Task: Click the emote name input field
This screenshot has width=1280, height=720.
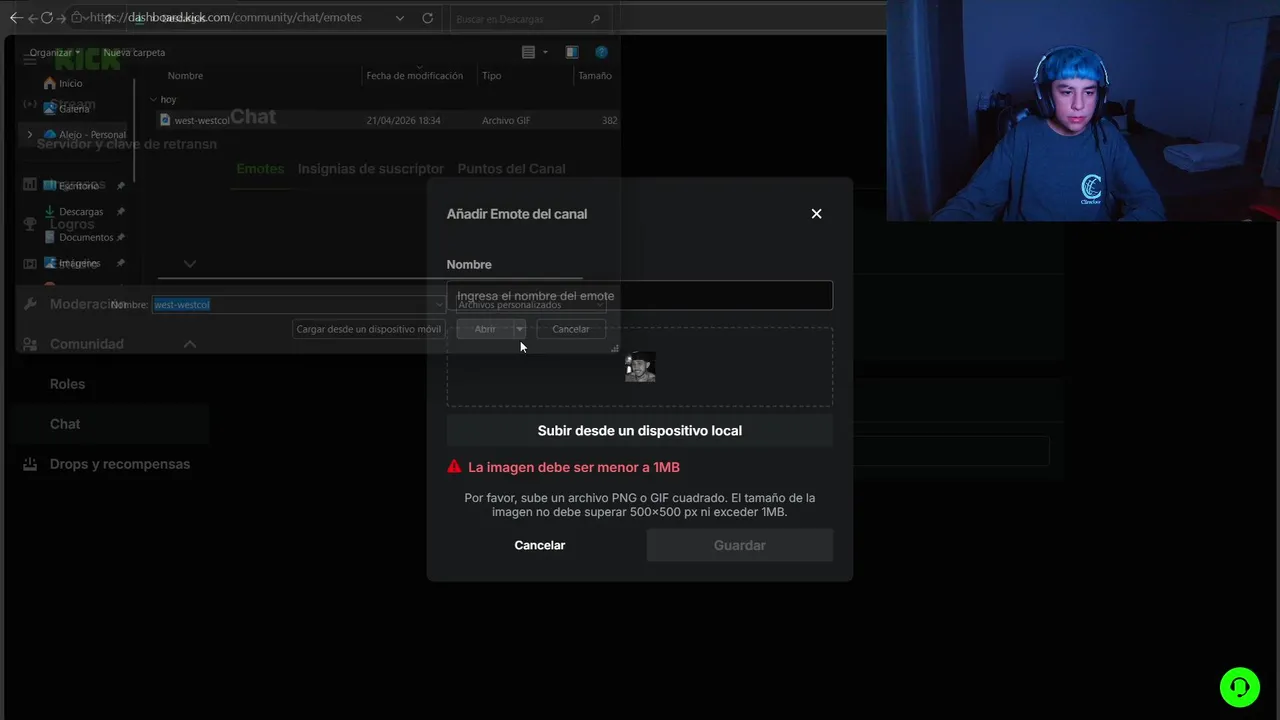Action: pos(639,296)
